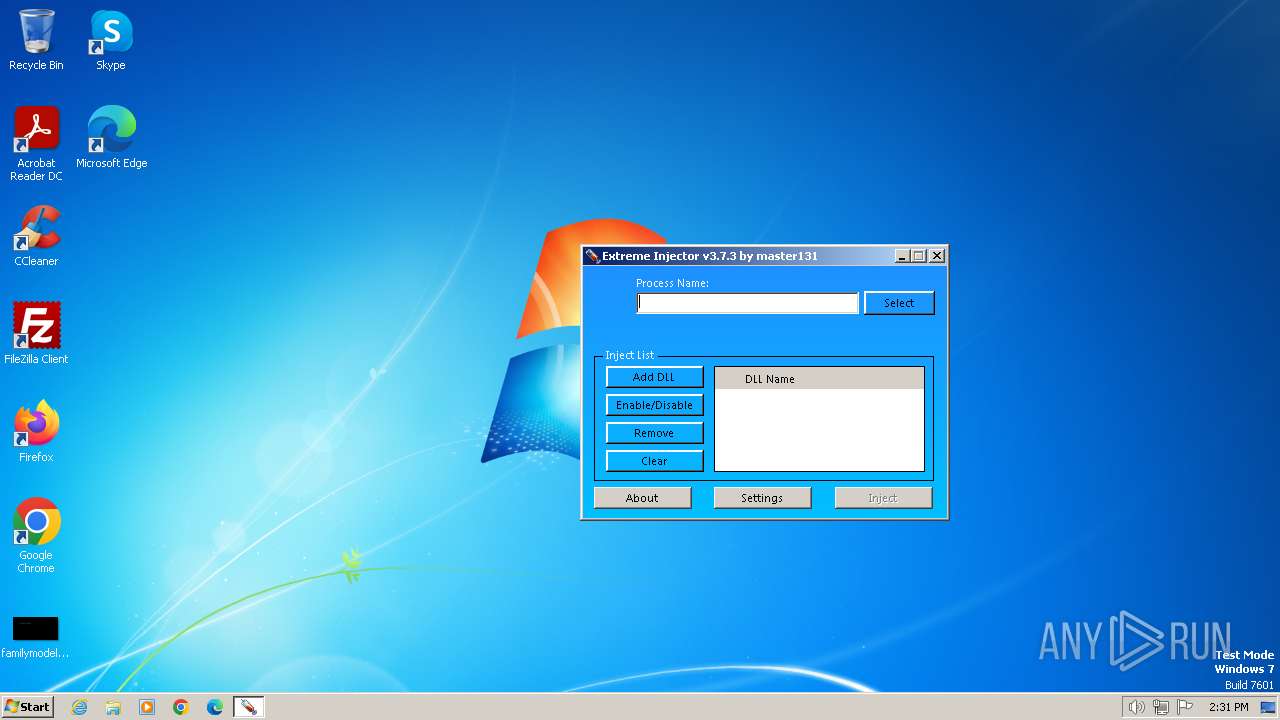Clear the inject list

654,461
